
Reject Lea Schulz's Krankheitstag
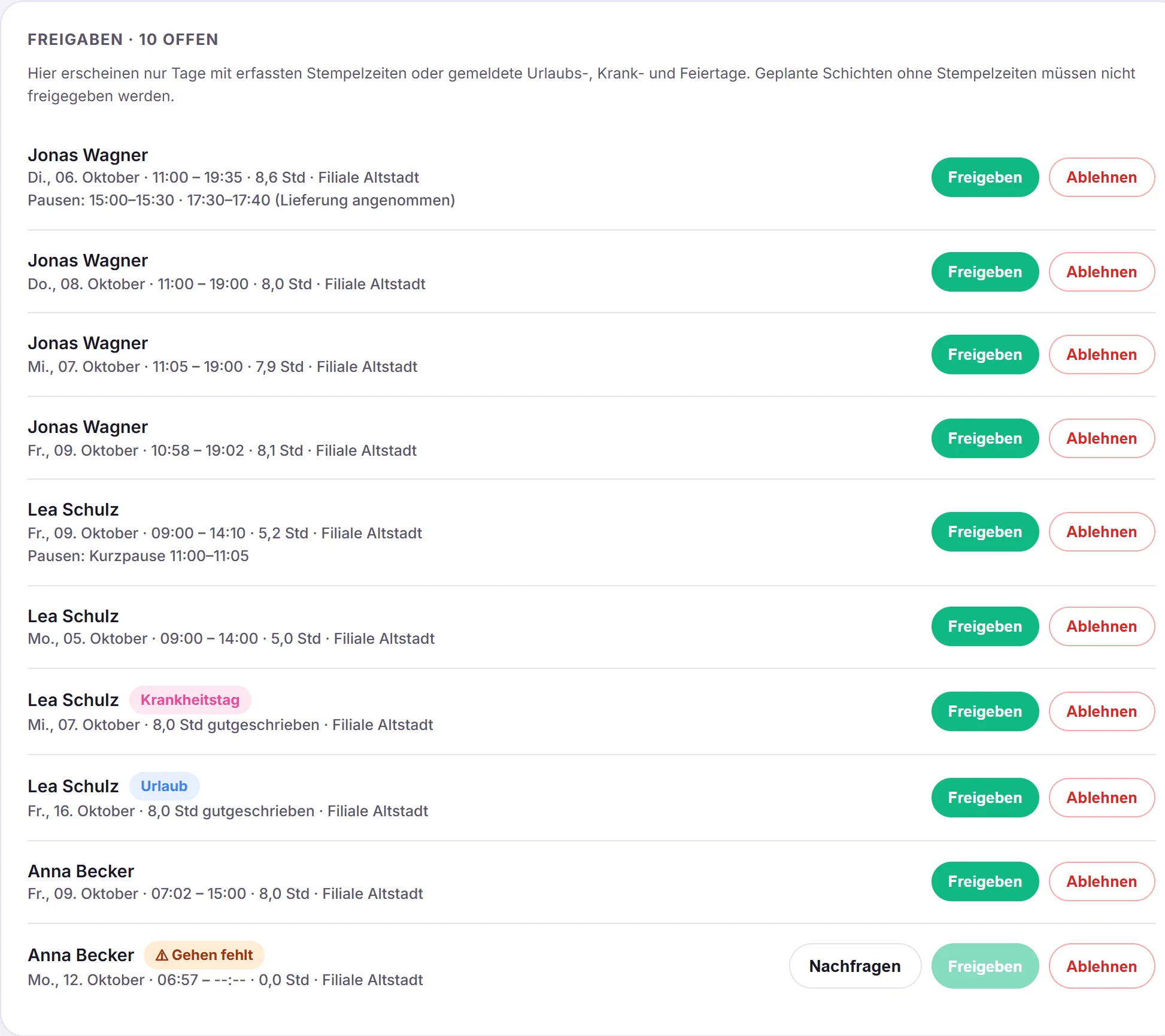pos(1102,711)
